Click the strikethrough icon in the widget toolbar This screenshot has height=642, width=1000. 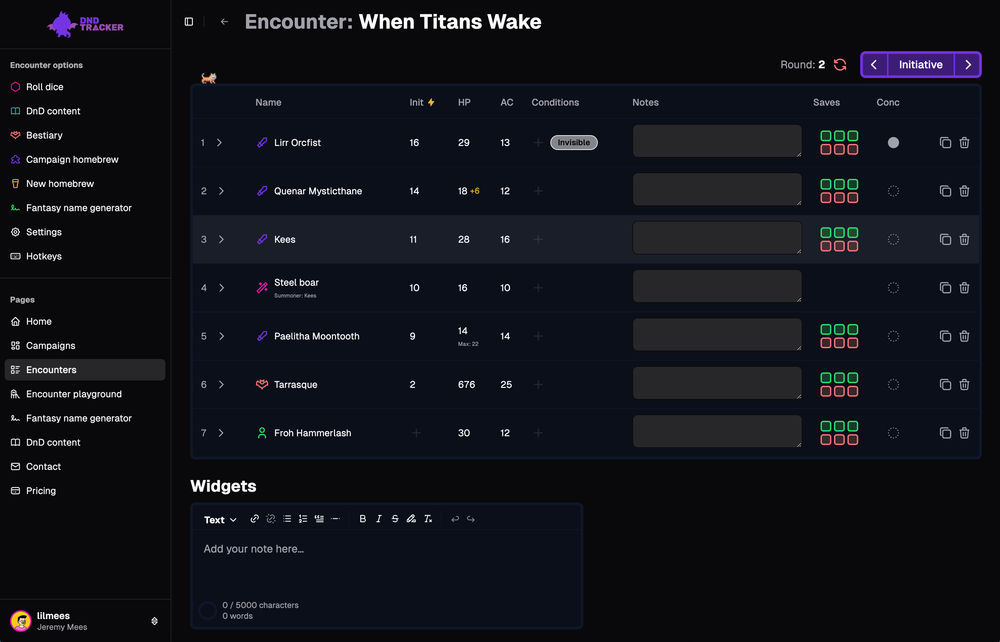pyautogui.click(x=395, y=519)
